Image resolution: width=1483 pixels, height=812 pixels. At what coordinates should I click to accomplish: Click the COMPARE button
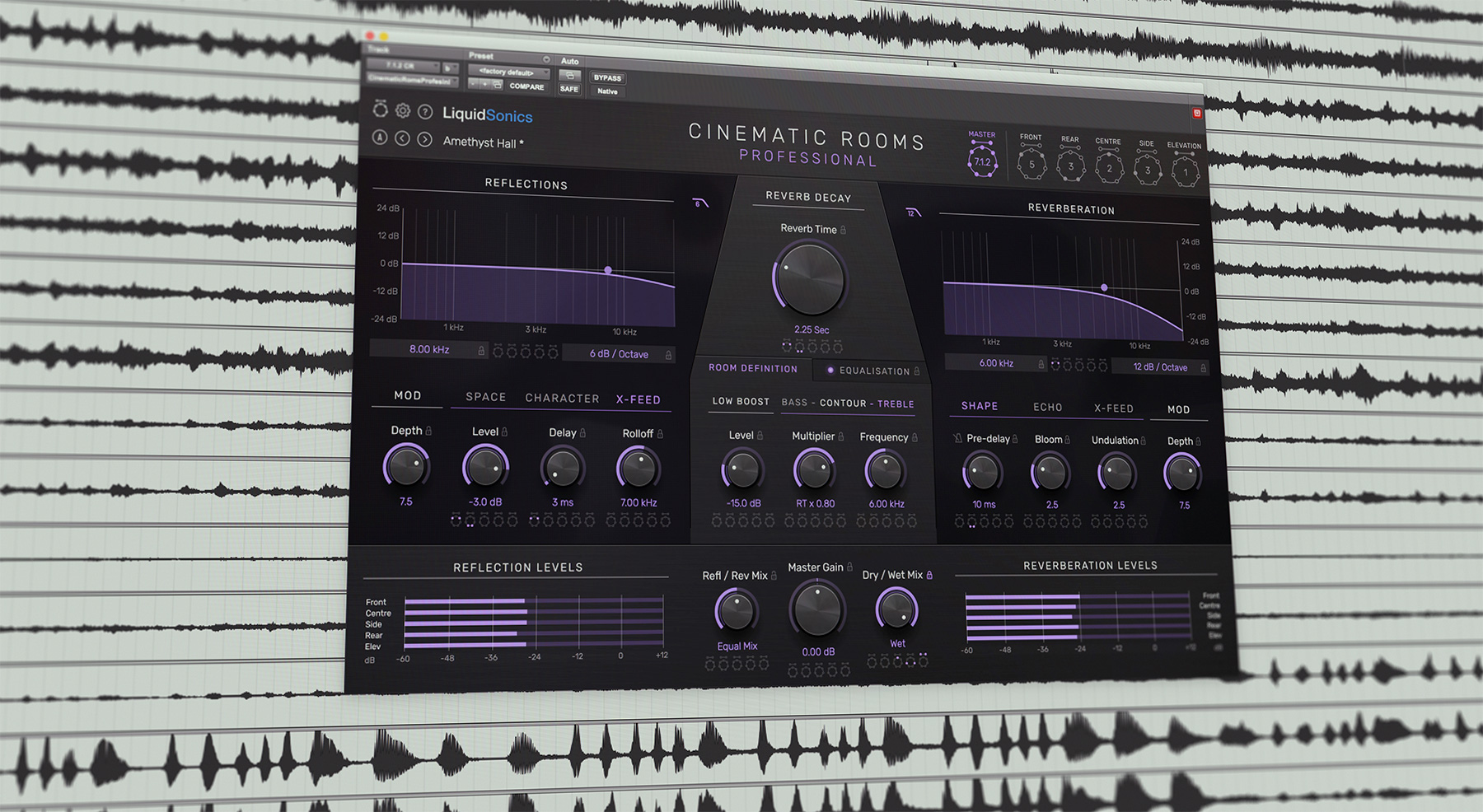coord(526,86)
